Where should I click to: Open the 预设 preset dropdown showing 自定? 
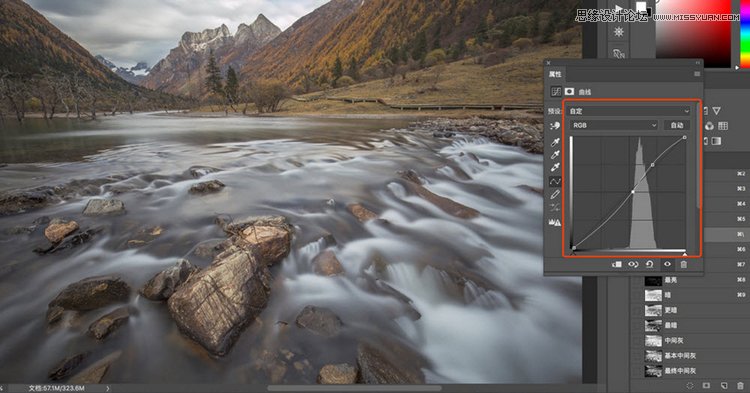click(629, 111)
